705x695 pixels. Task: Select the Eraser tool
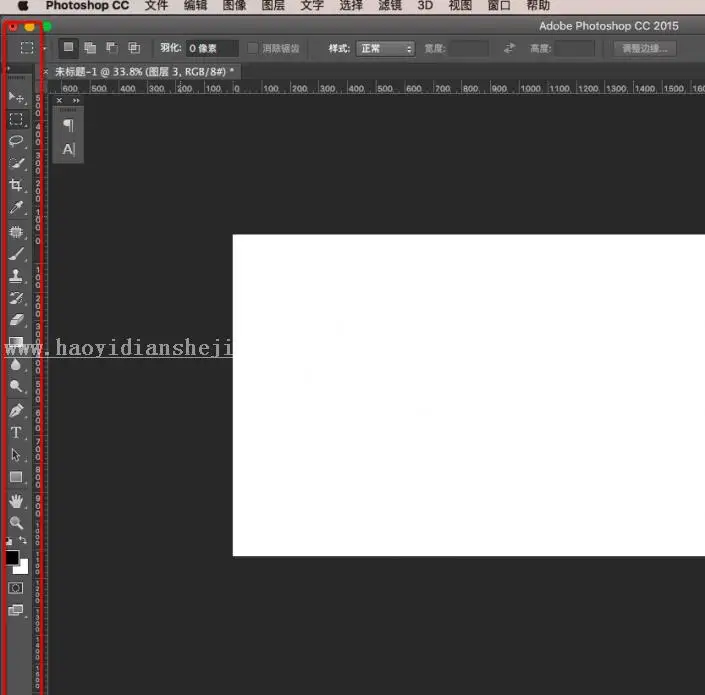pyautogui.click(x=16, y=320)
